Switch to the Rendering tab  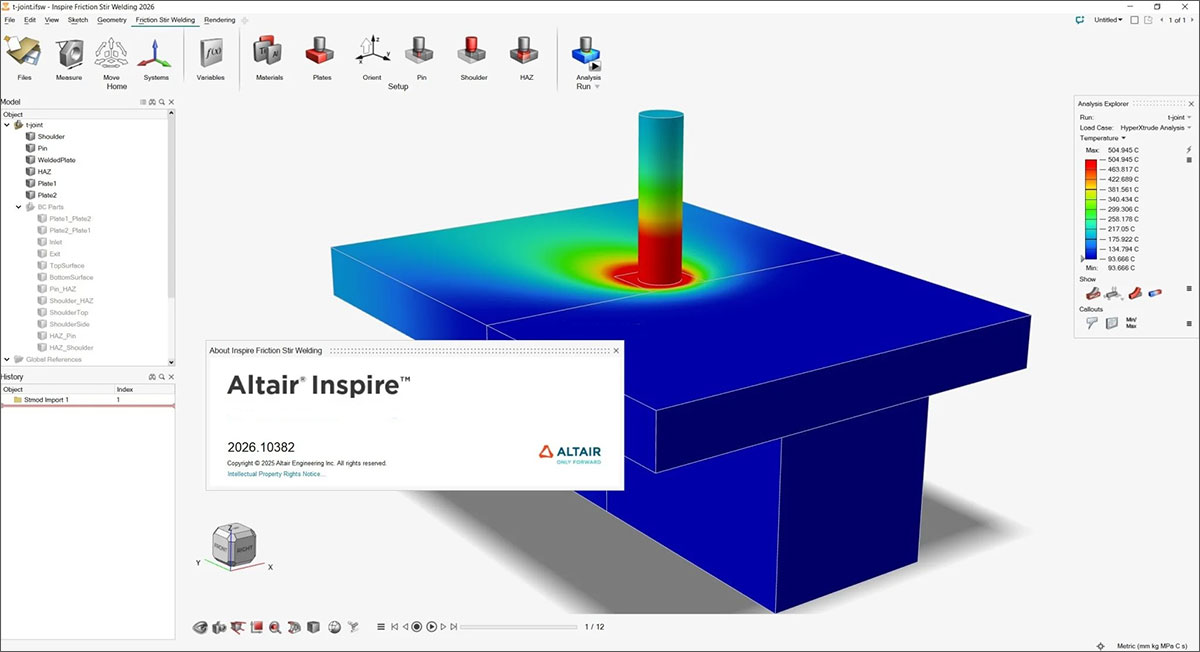pyautogui.click(x=220, y=19)
